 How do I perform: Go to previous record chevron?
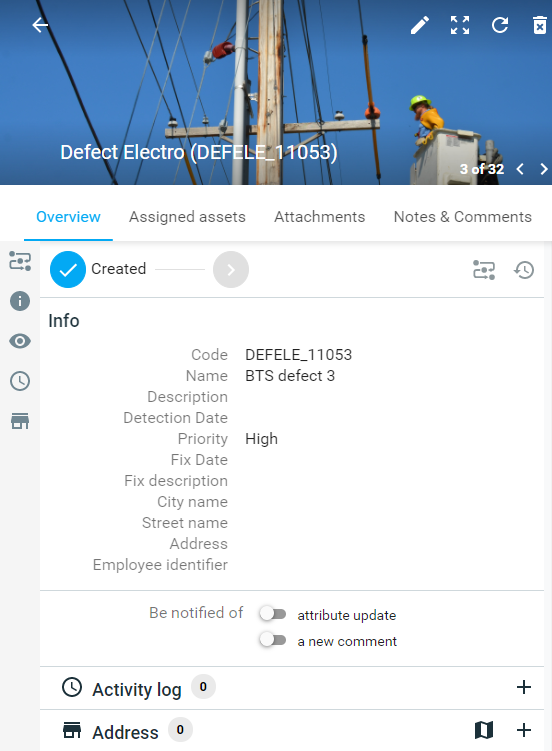tap(520, 169)
